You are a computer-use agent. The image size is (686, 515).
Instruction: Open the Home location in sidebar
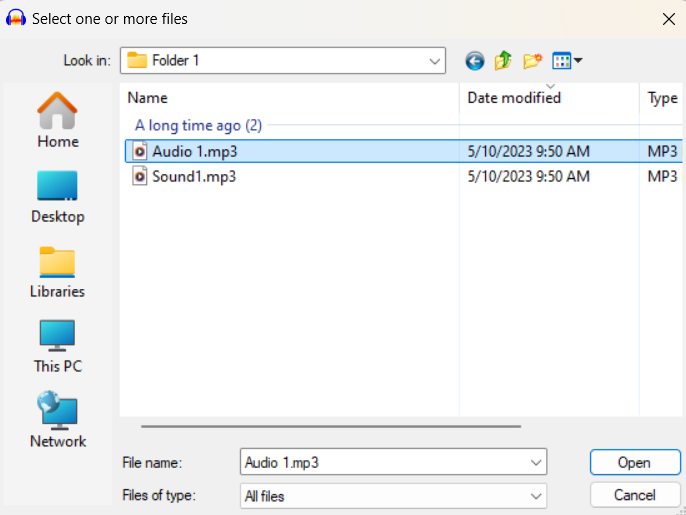(x=58, y=120)
